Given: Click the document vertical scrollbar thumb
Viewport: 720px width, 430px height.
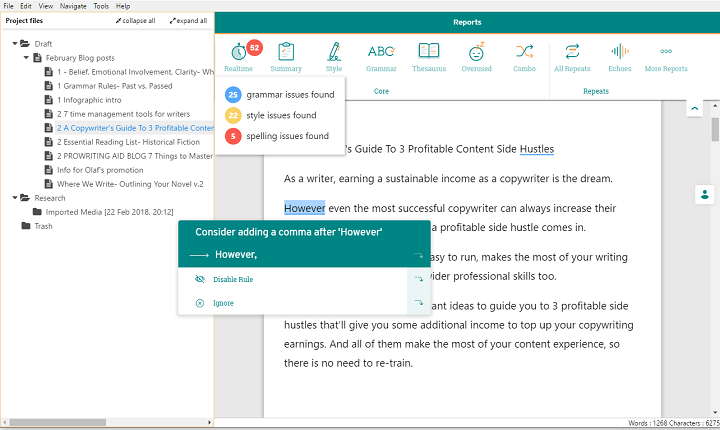Looking at the screenshot, I should 715,129.
